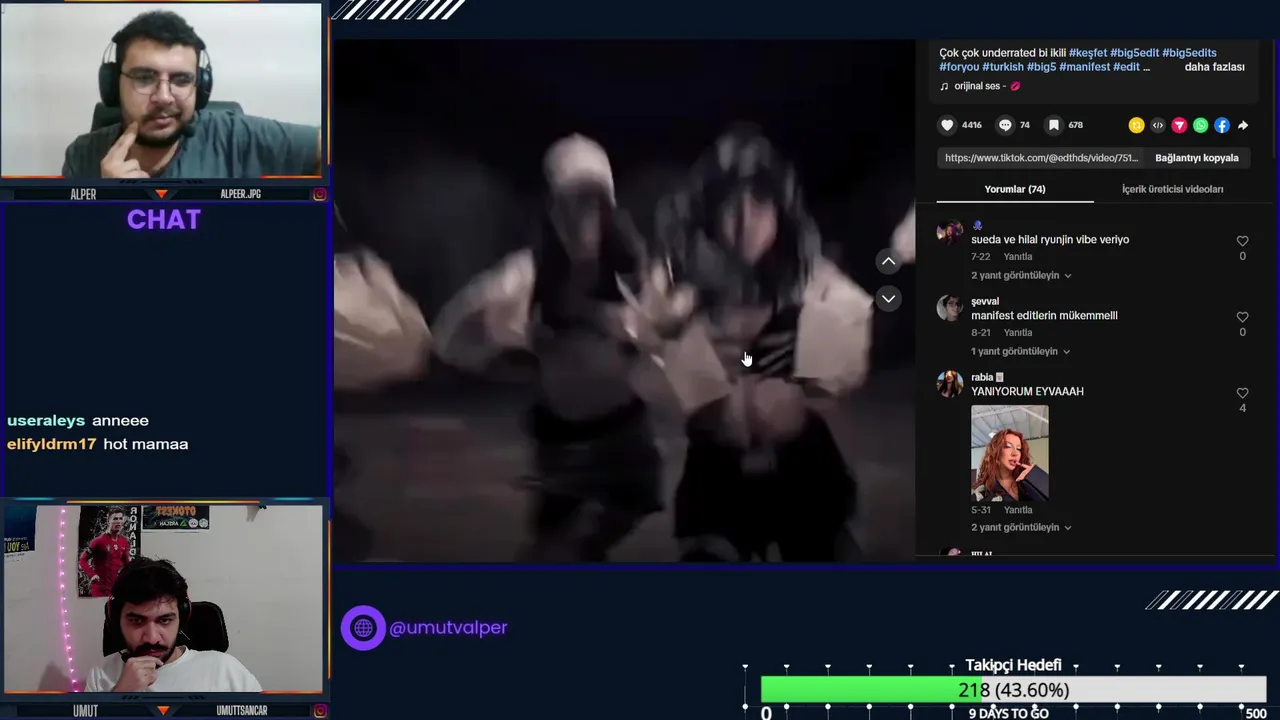Like the comment 'sueda ve hilal ryunjin vibe veriyo'
The height and width of the screenshot is (720, 1280).
1242,241
